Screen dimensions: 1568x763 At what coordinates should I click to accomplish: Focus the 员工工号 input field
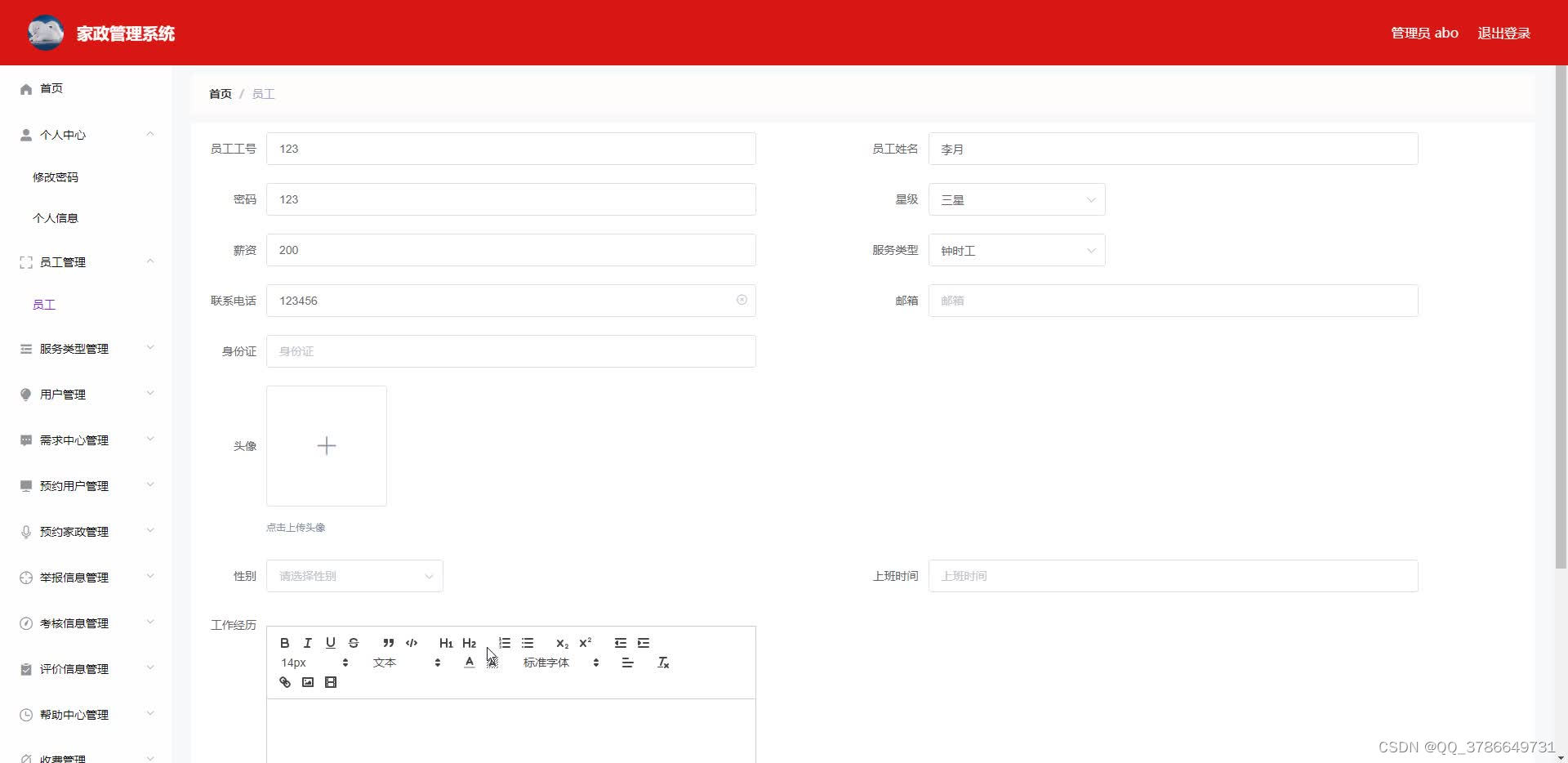[x=511, y=149]
